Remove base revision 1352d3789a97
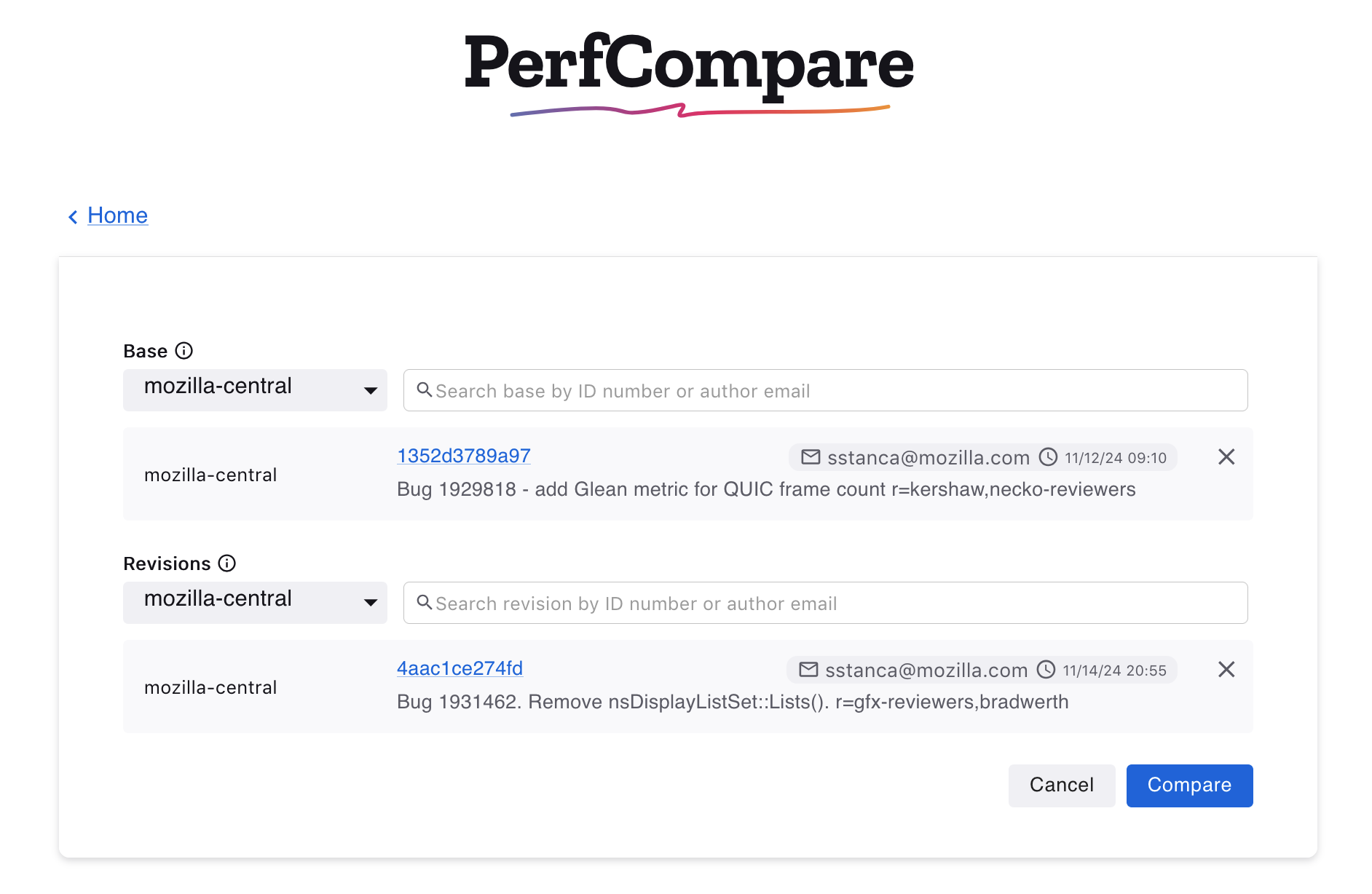Image resolution: width=1372 pixels, height=894 pixels. point(1226,457)
